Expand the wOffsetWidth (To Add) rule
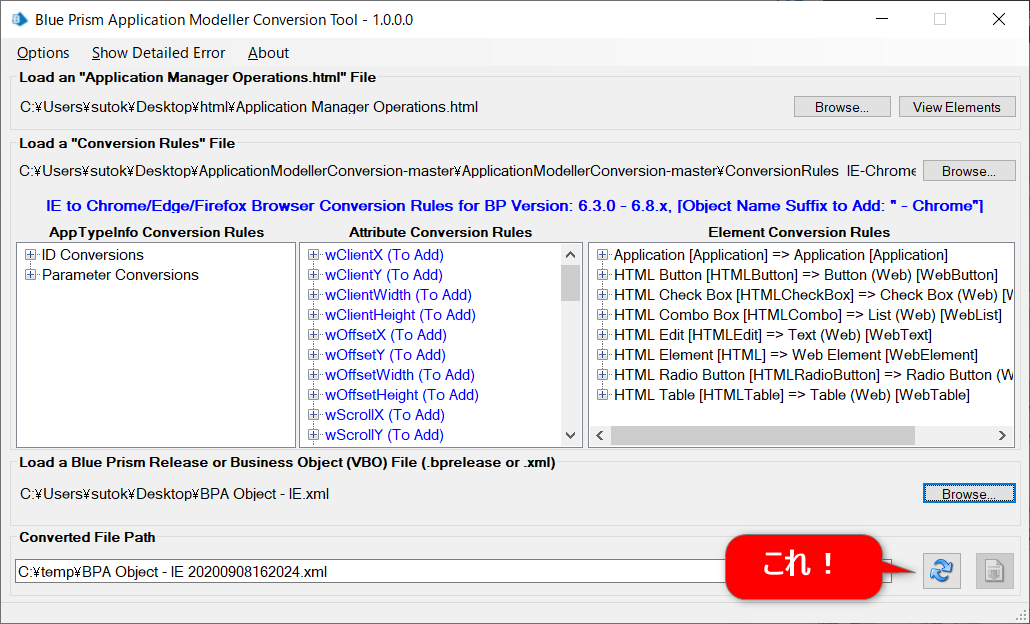The width and height of the screenshot is (1030, 624). [x=313, y=375]
